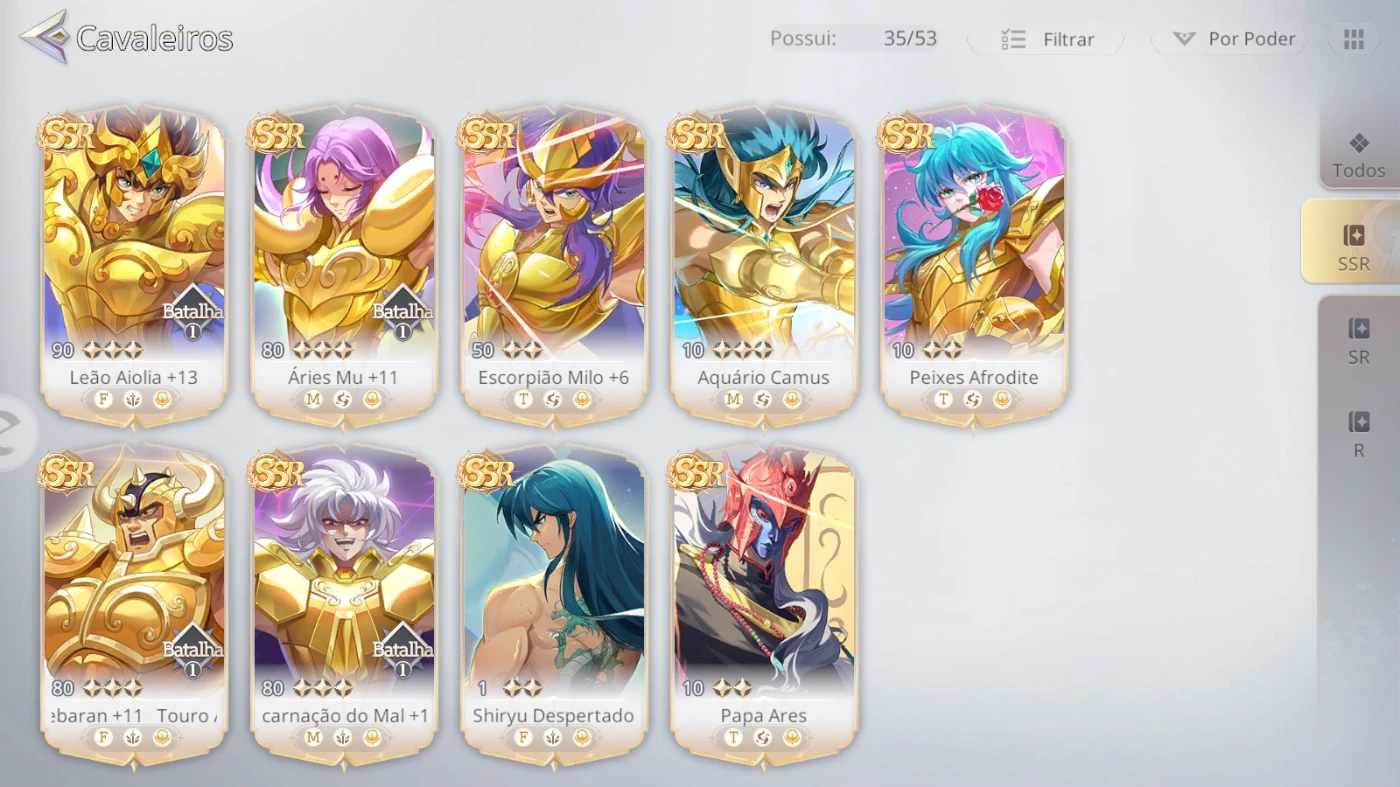This screenshot has height=787, width=1400.
Task: Click the back arrow beside Cavaleiros
Action: pyautogui.click(x=44, y=37)
